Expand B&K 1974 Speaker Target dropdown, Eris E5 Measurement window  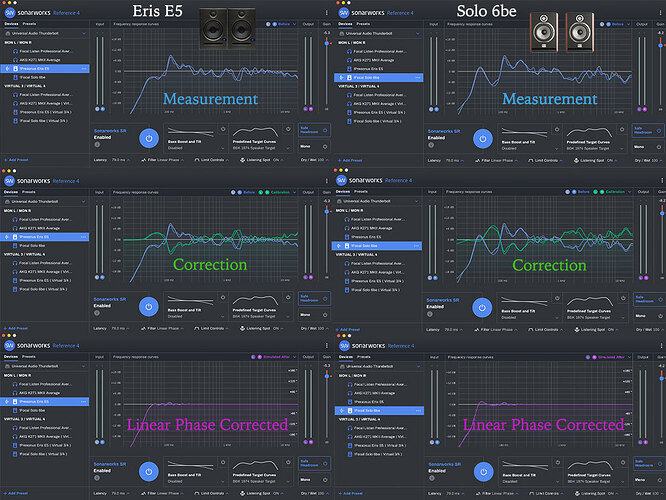pos(288,148)
